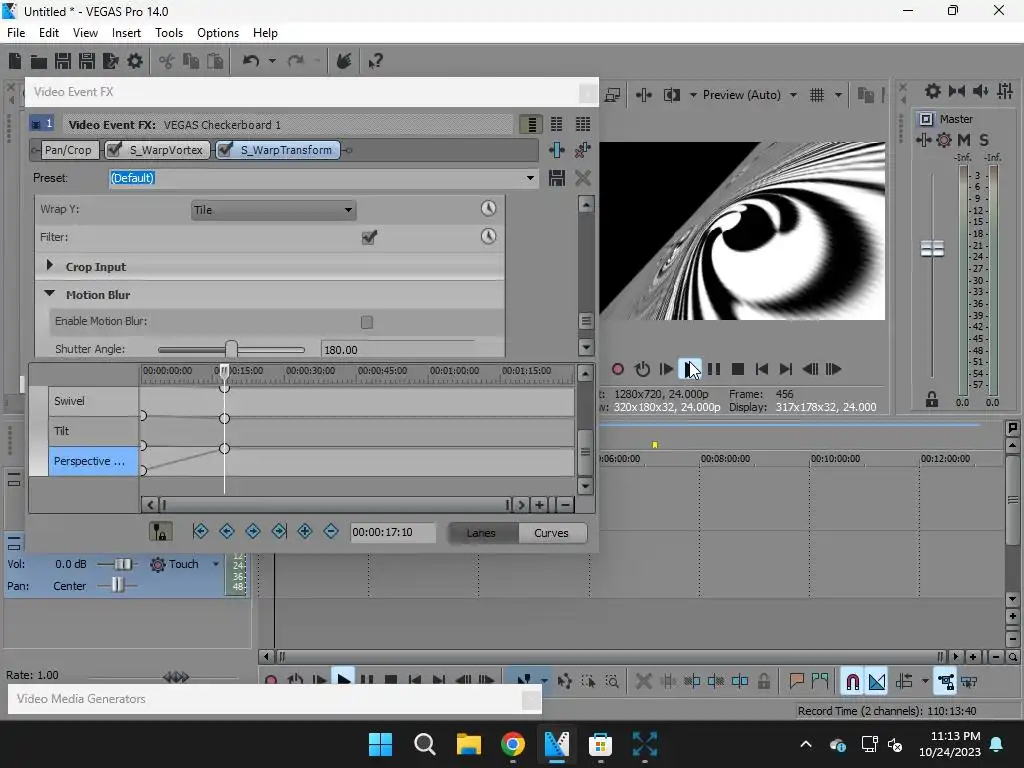Undo the last action with the toolbar icon
Screen dimensions: 1024x768
[x=251, y=61]
